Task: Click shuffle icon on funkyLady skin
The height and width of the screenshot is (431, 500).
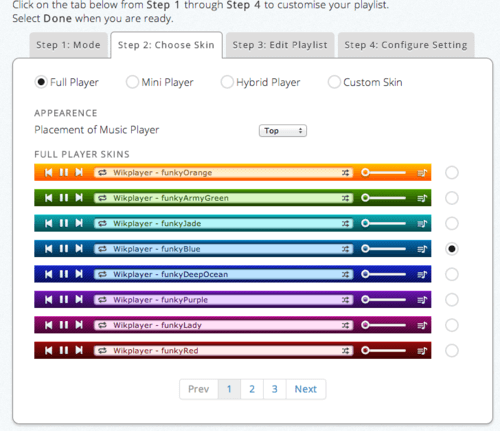Action: click(x=345, y=325)
